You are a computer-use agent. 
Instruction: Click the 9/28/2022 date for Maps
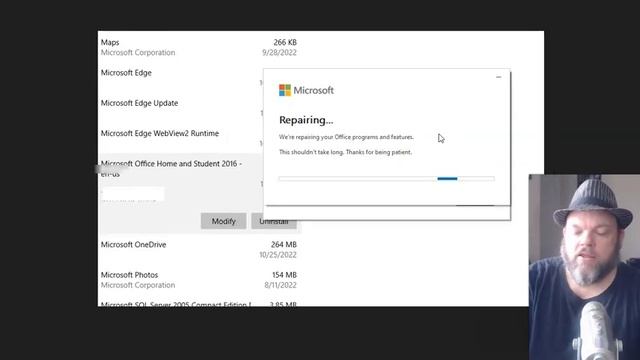click(279, 53)
